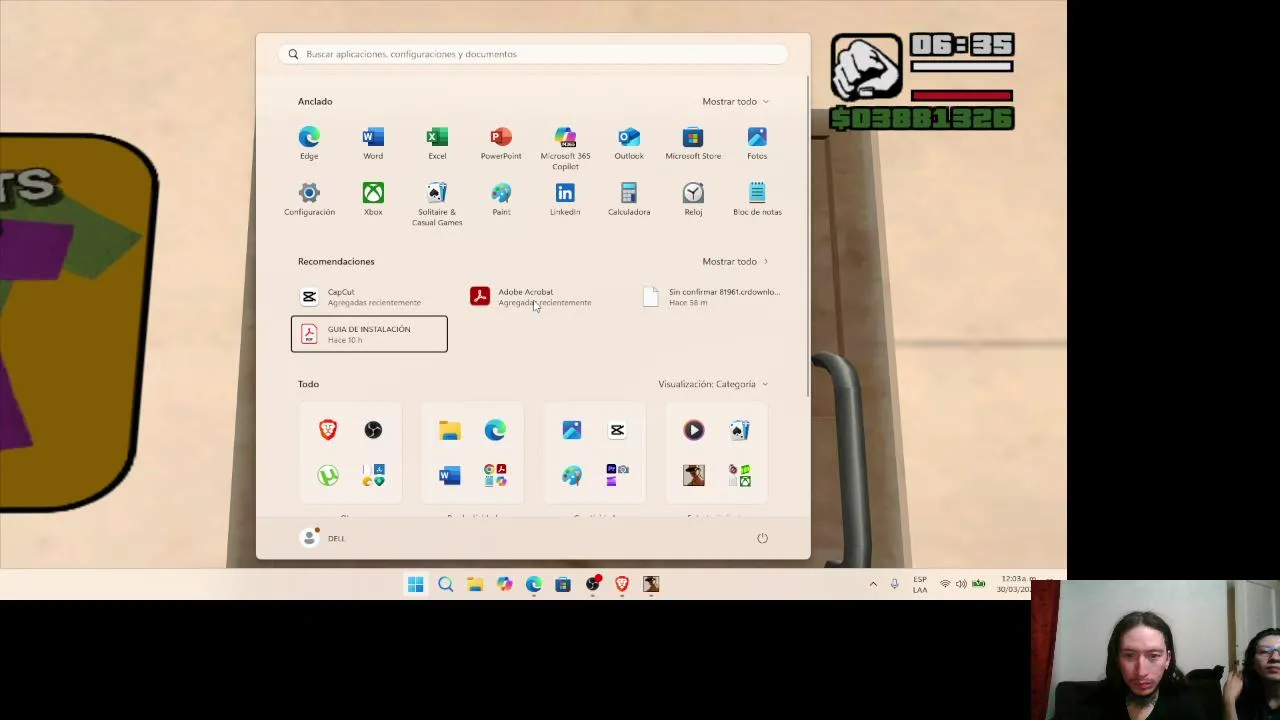The image size is (1280, 720).
Task: Open the Sin confirmar crdownload file
Action: [x=712, y=297]
